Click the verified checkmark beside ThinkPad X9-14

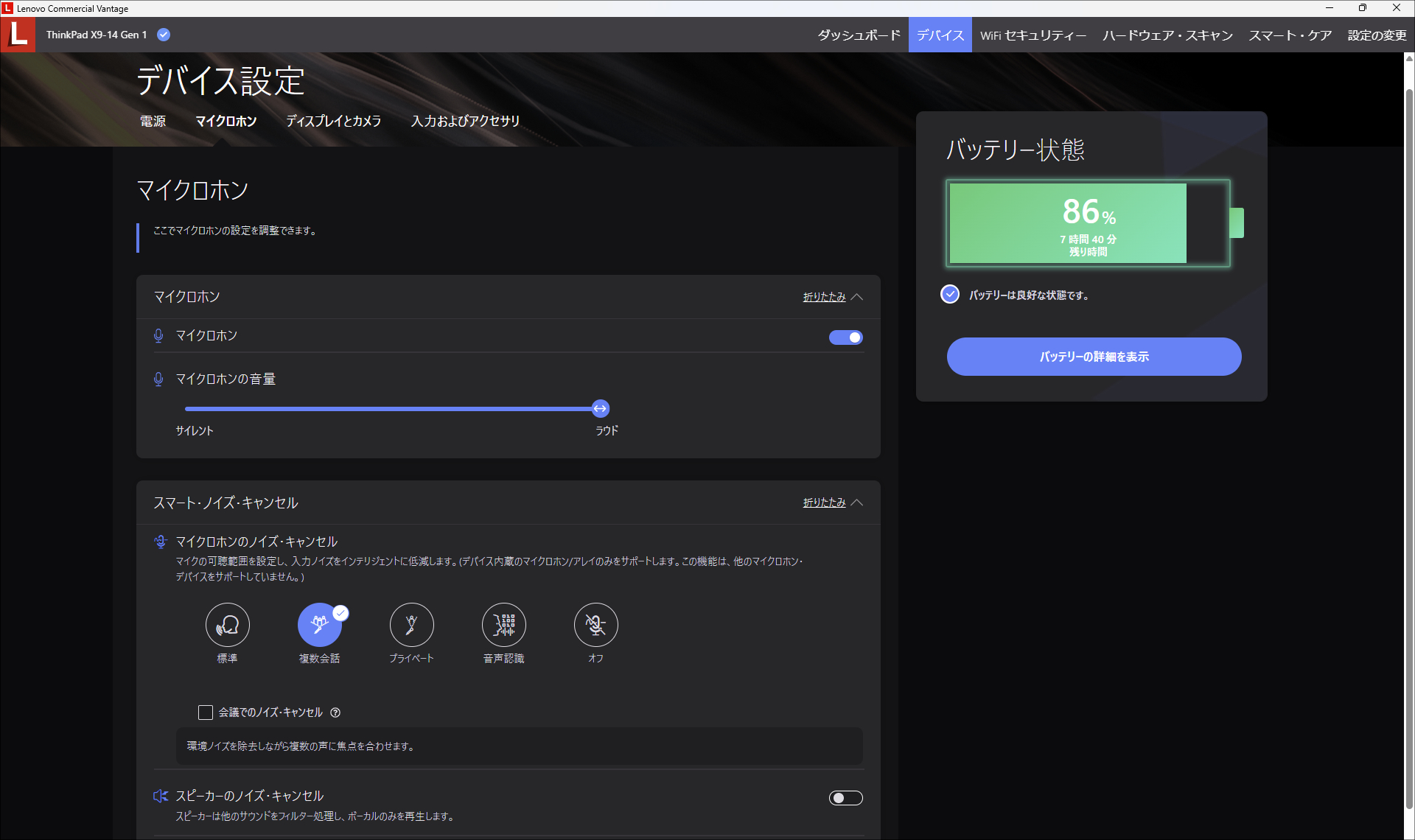[164, 35]
